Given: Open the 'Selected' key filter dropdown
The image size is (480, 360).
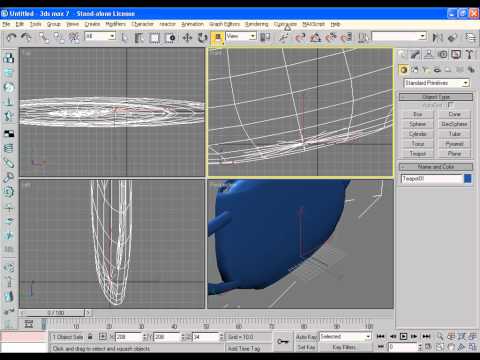Looking at the screenshot, I should click(x=345, y=337).
